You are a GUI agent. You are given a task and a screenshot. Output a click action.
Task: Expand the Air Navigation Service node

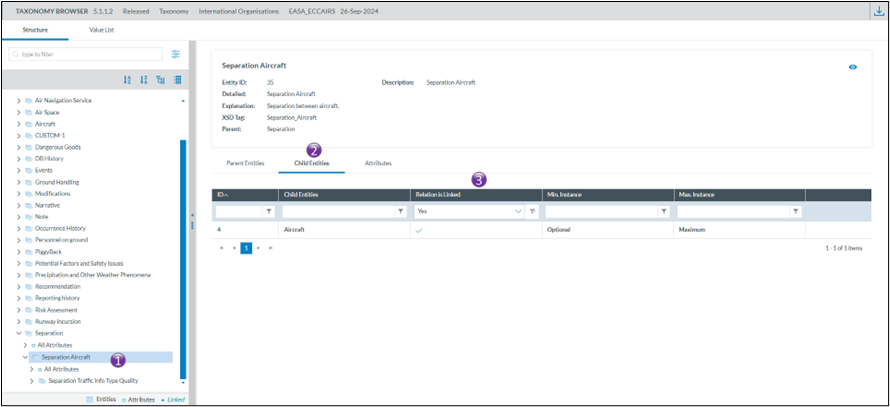tap(18, 101)
